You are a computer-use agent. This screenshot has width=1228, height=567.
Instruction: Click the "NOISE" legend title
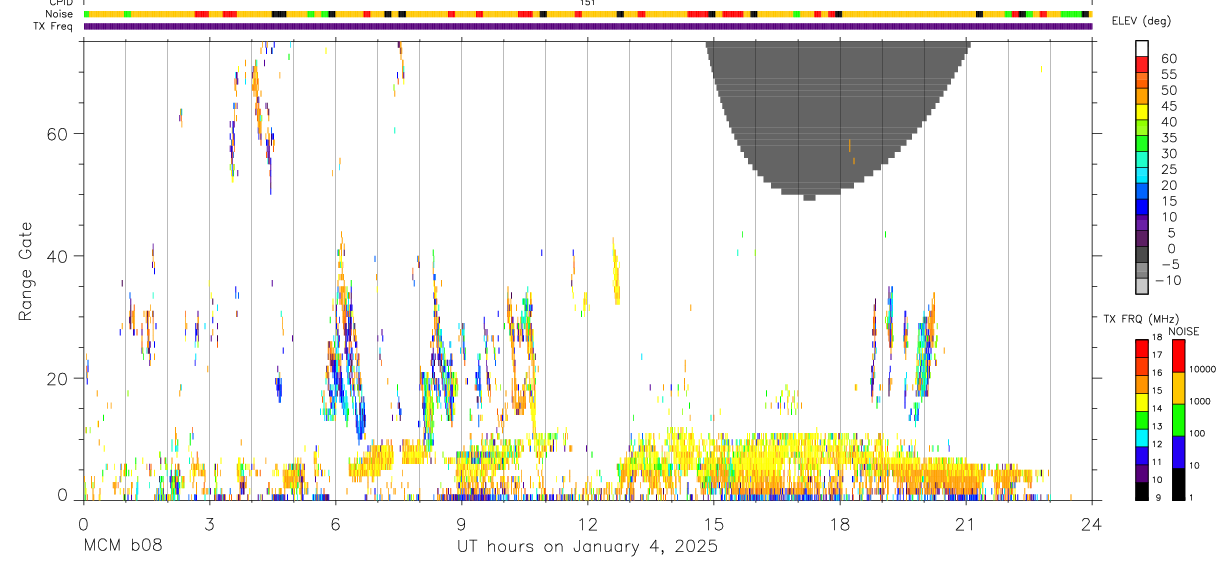(x=1183, y=331)
